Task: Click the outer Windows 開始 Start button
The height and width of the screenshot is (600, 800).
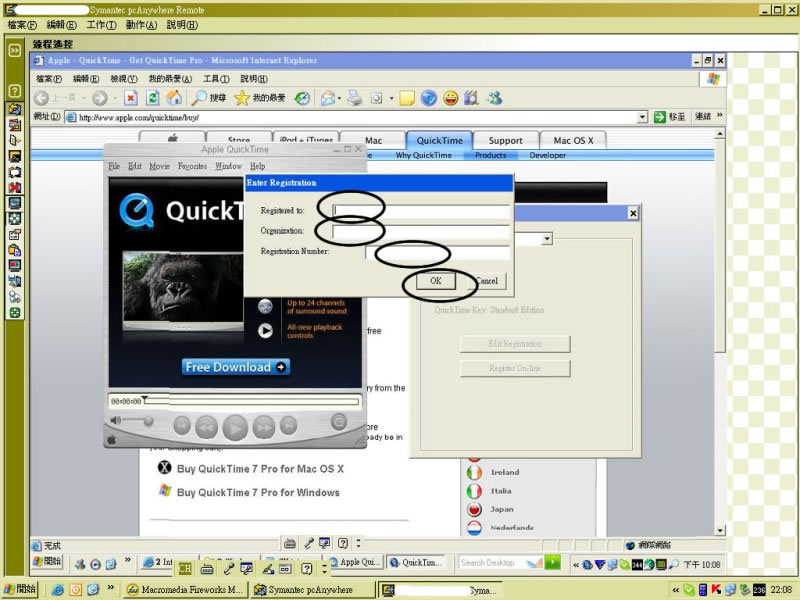Action: (21, 589)
